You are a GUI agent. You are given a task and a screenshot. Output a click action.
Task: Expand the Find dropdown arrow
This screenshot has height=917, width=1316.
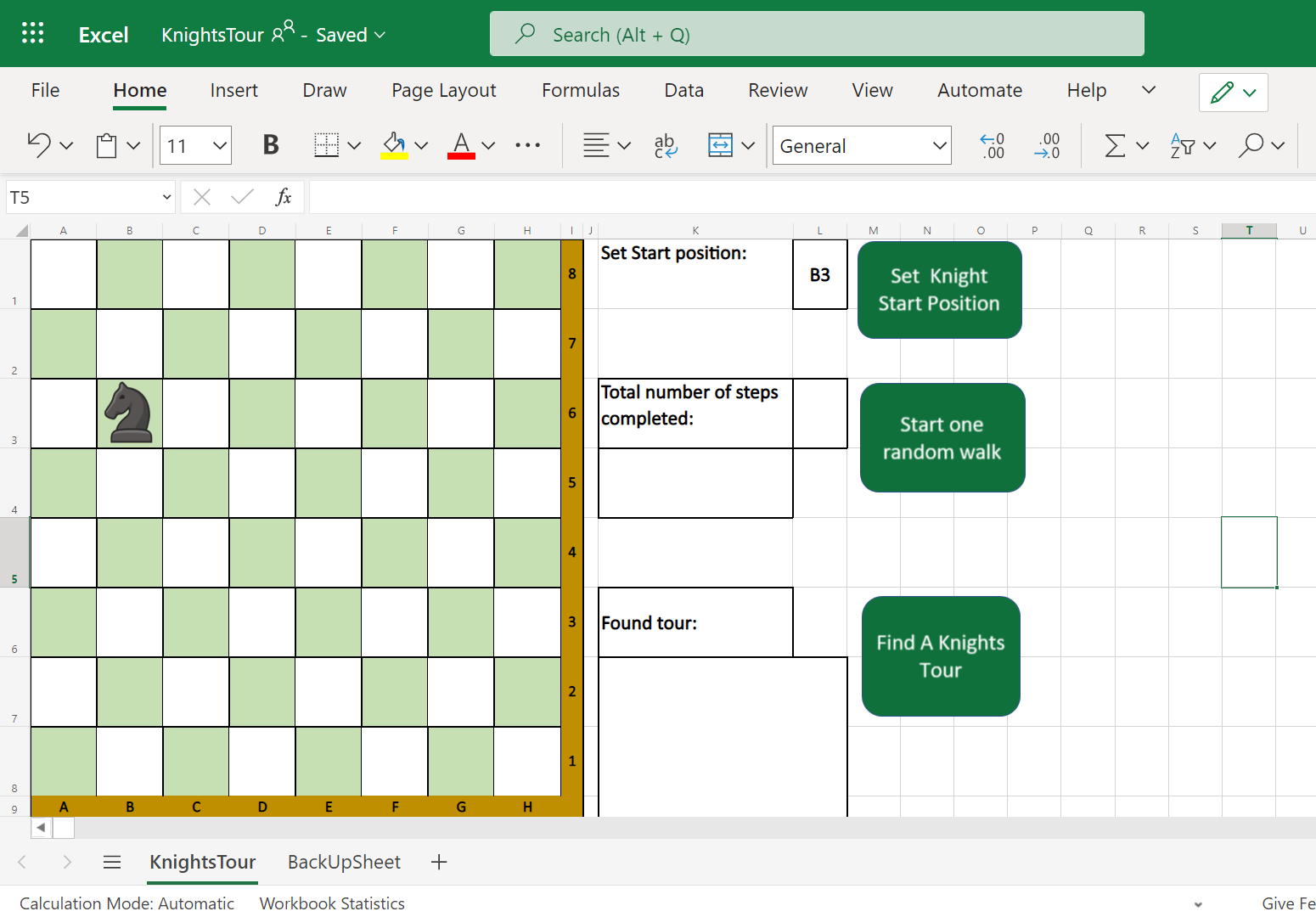(1279, 145)
